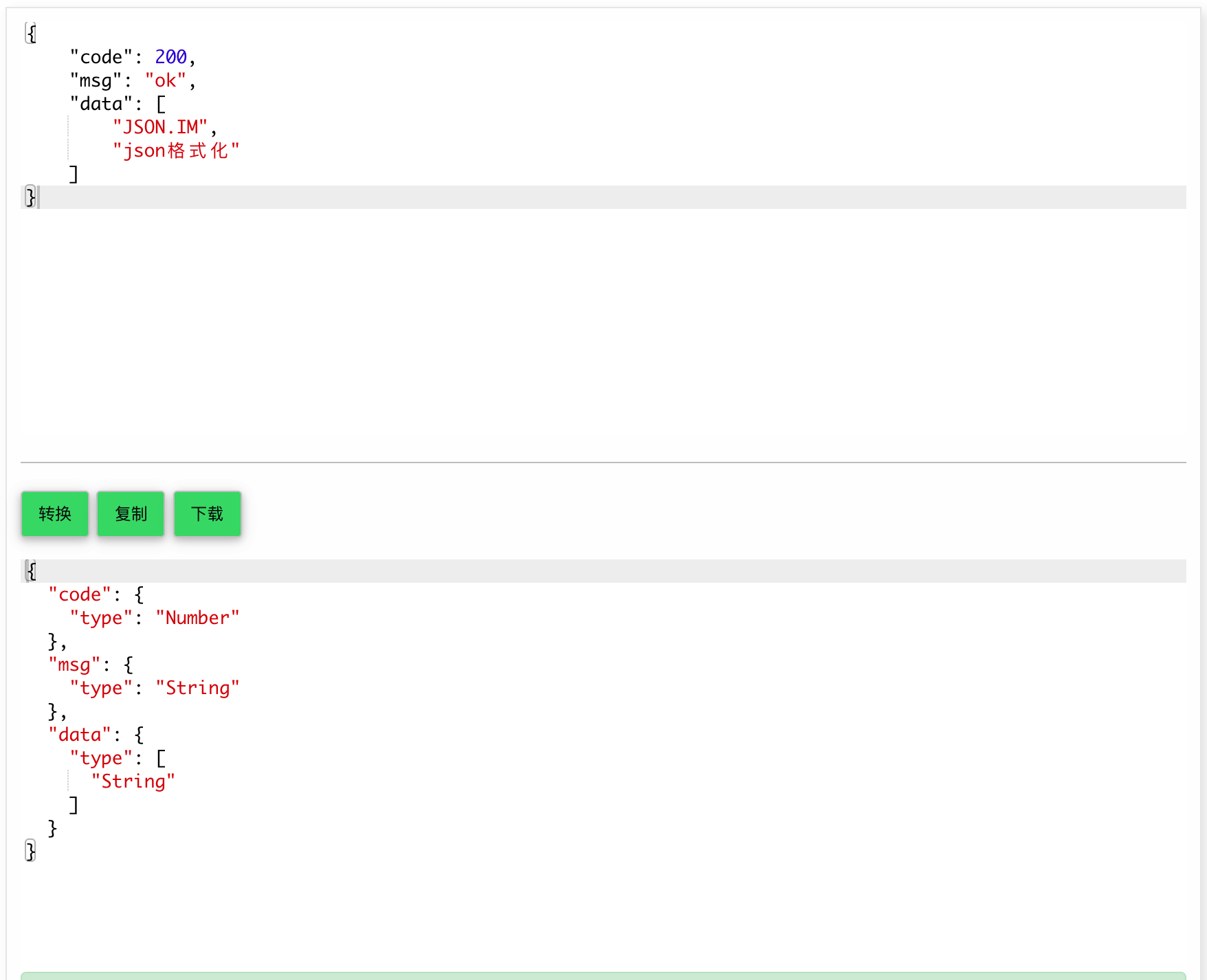Click "type": "String" line under msg
This screenshot has width=1207, height=980.
tap(155, 688)
